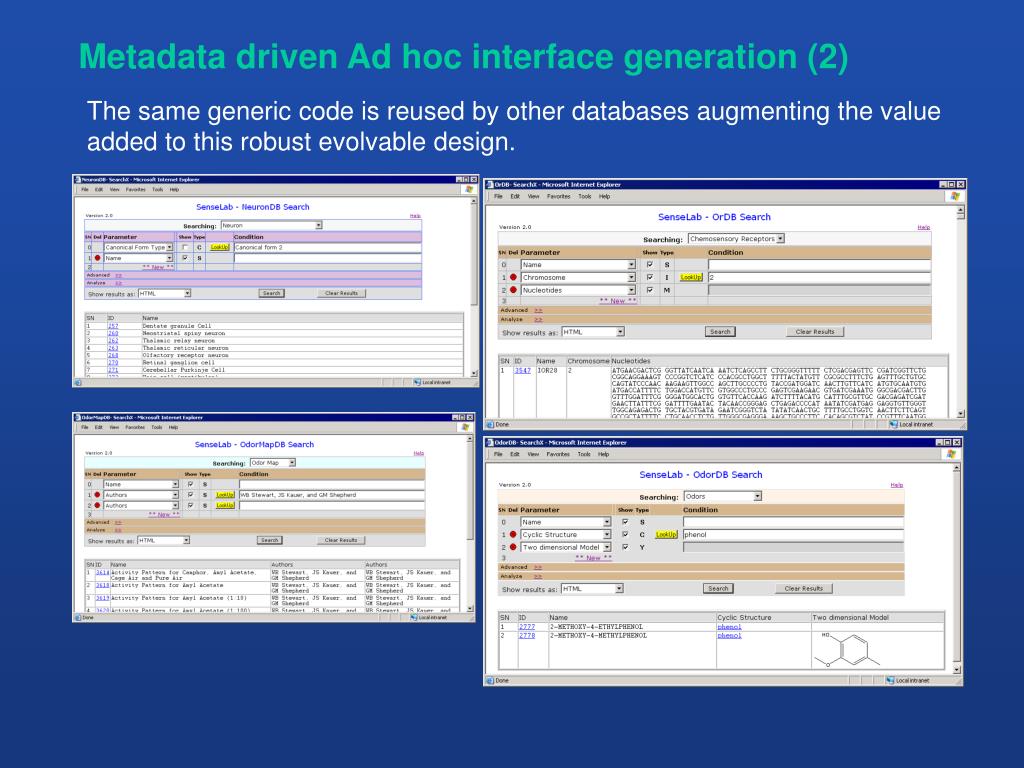Click the Search button in OrDB window
Viewport: 1024px width, 768px height.
[x=720, y=332]
